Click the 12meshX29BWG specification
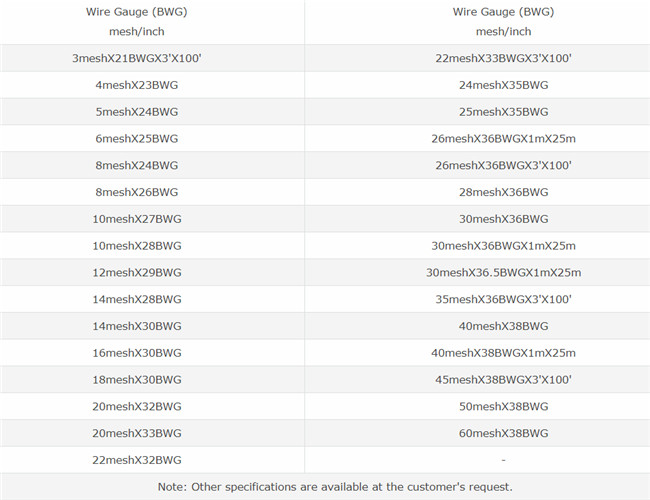Image resolution: width=650 pixels, height=500 pixels. pyautogui.click(x=138, y=272)
